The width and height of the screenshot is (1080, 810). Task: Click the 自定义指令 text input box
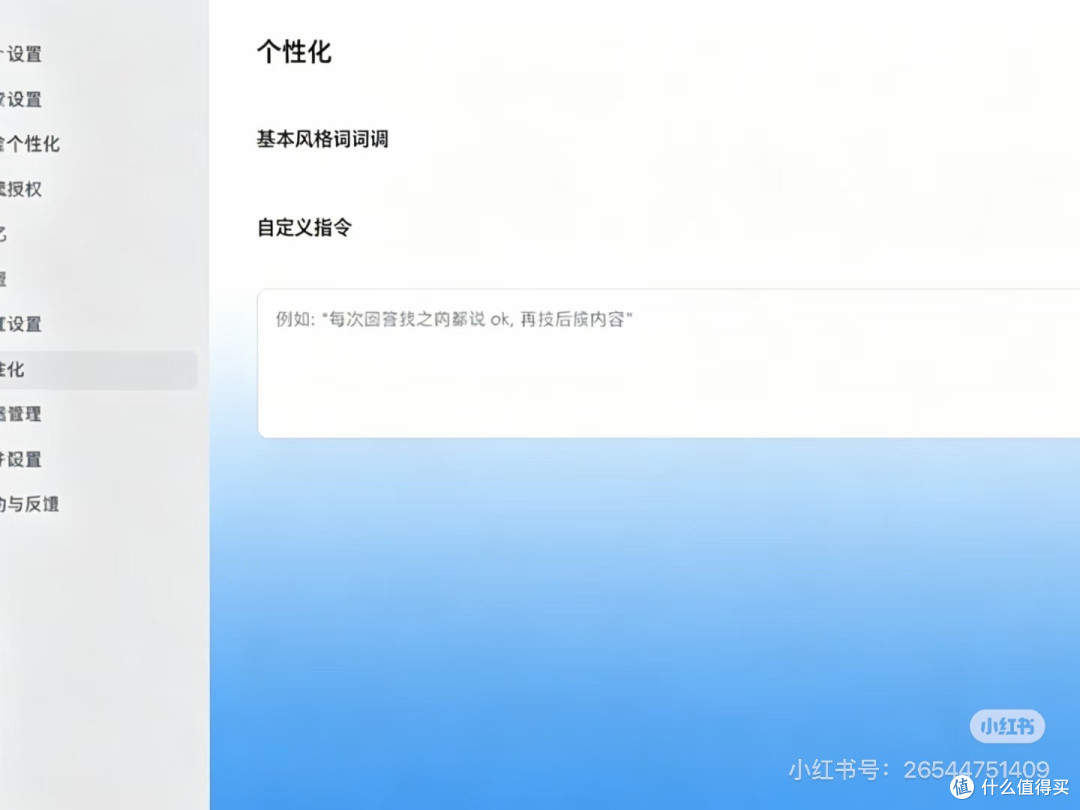[x=668, y=364]
